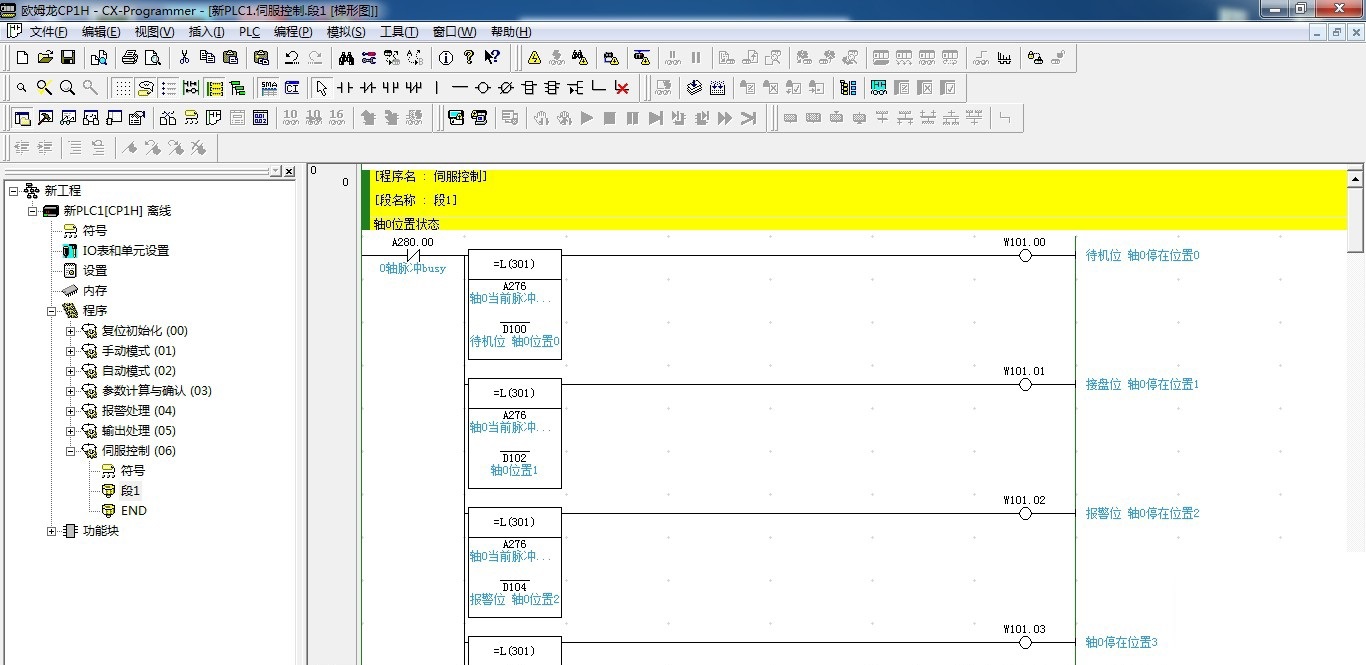Click the A280.00 contact on rung
The height and width of the screenshot is (665, 1366).
coord(412,255)
